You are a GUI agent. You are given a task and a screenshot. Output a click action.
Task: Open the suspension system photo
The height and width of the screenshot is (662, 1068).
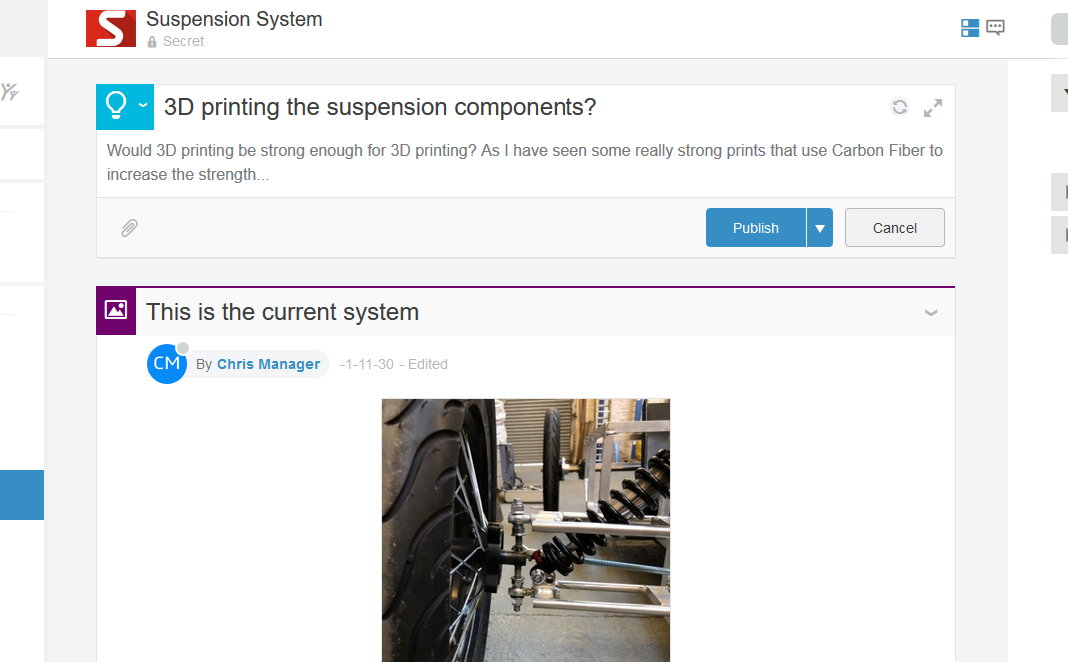point(526,530)
